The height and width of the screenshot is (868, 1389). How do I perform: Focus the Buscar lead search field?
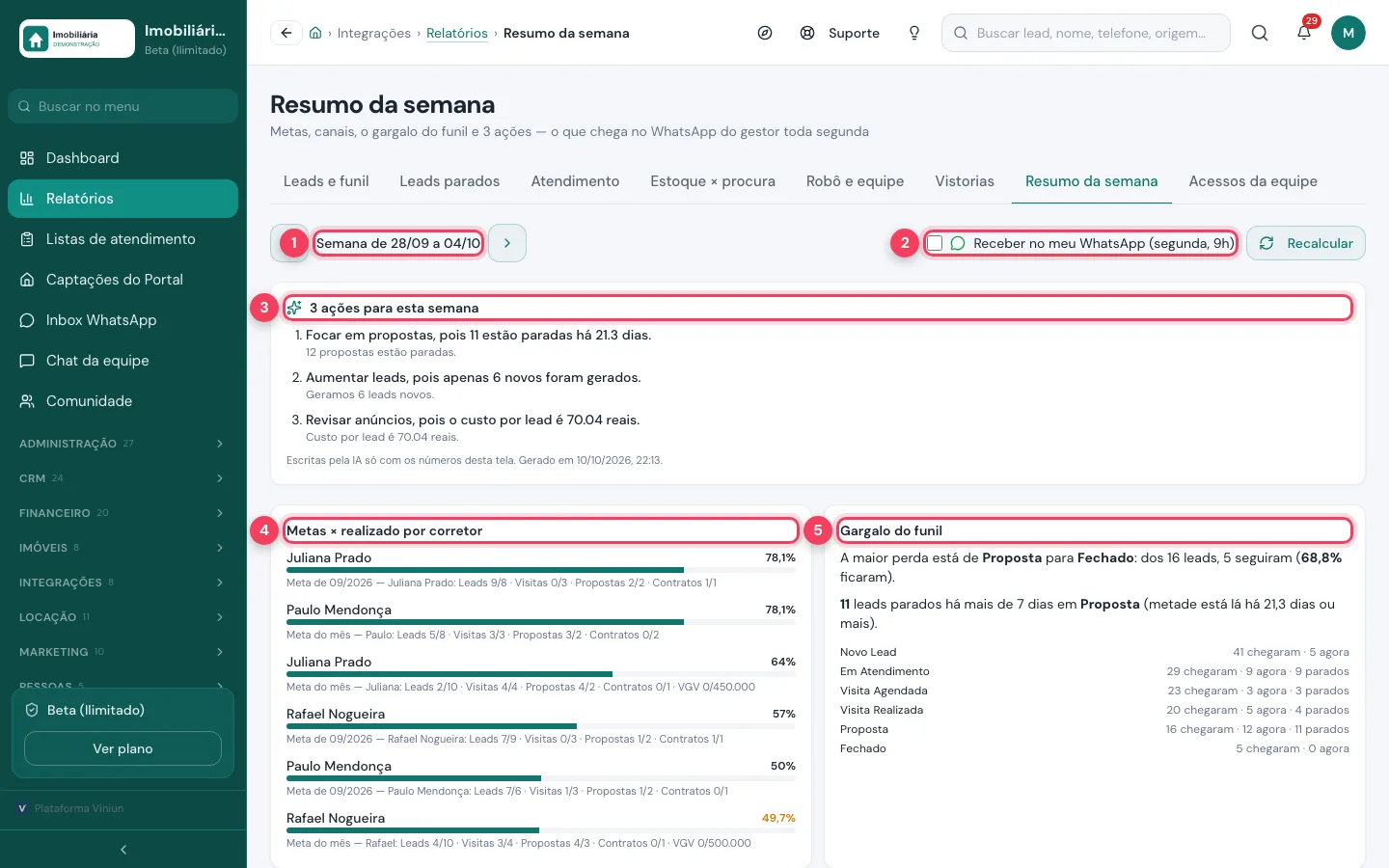pyautogui.click(x=1086, y=33)
